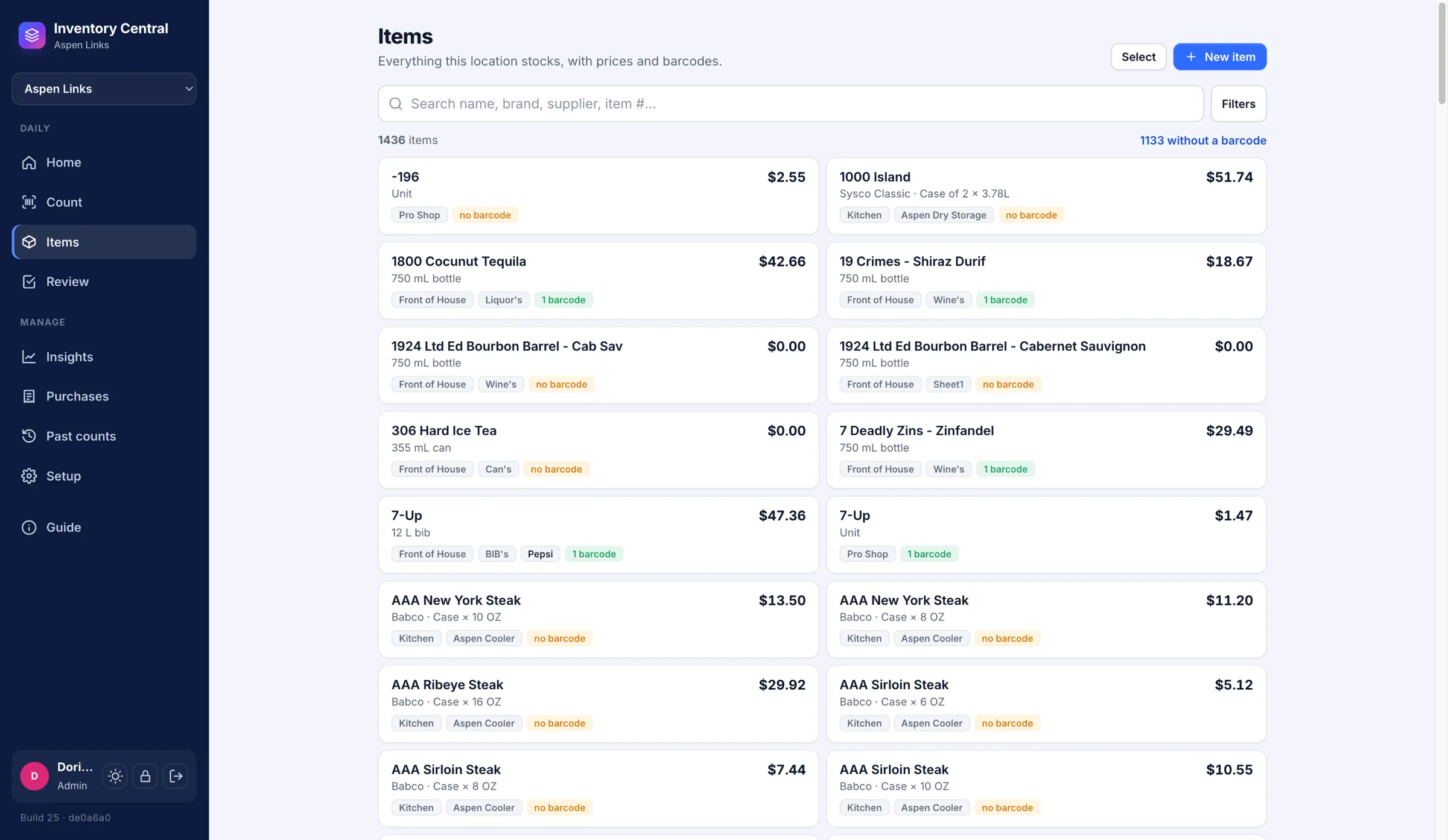Go to Home in the sidebar
Viewport: 1448px width, 840px height.
[104, 162]
